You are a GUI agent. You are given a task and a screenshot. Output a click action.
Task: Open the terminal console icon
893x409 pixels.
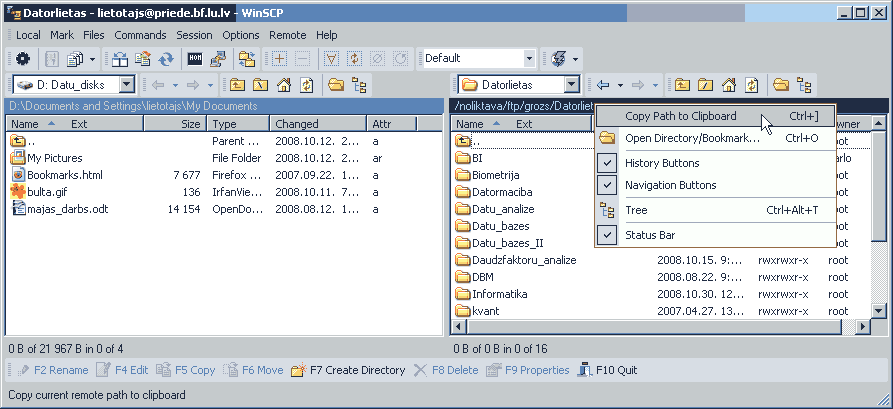195,58
